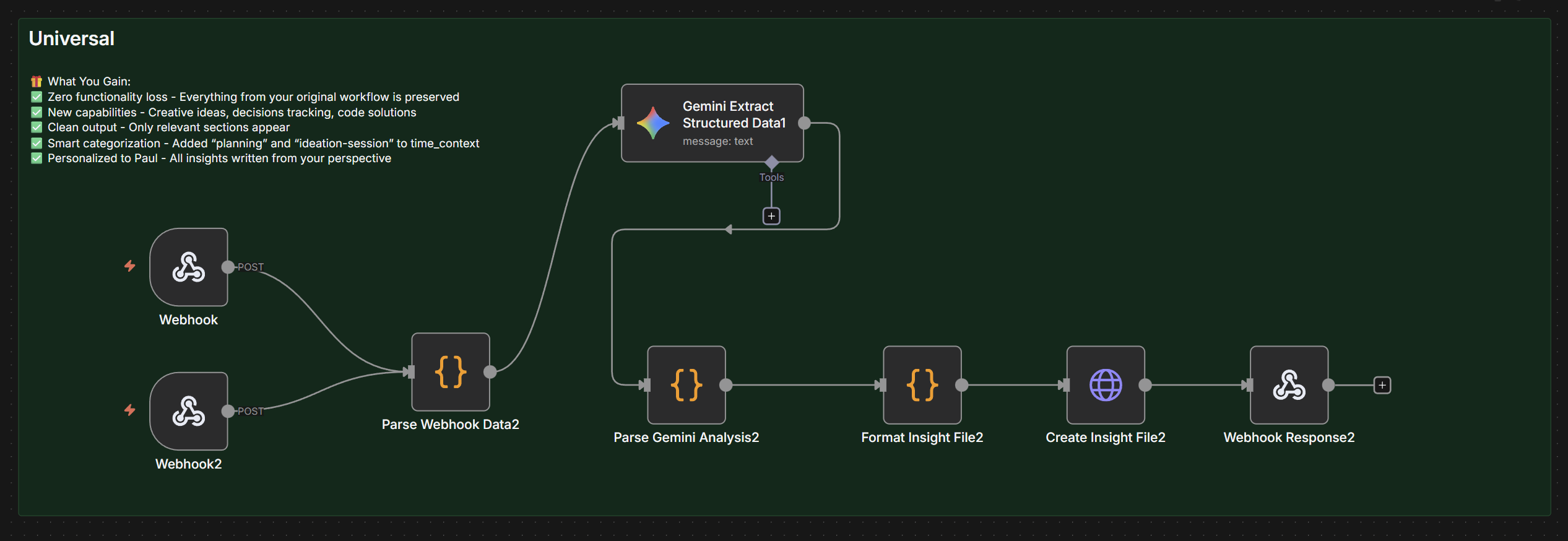The height and width of the screenshot is (541, 1568).
Task: Click the Parse Gemini Analysis2 code node
Action: [687, 385]
